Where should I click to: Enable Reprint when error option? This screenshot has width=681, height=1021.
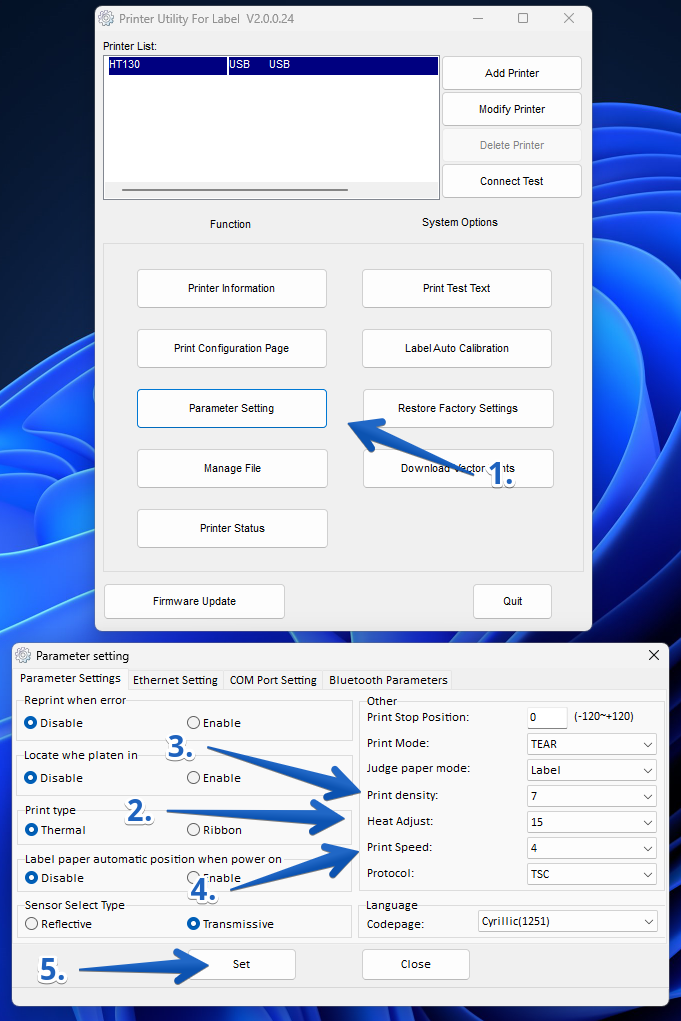click(194, 723)
